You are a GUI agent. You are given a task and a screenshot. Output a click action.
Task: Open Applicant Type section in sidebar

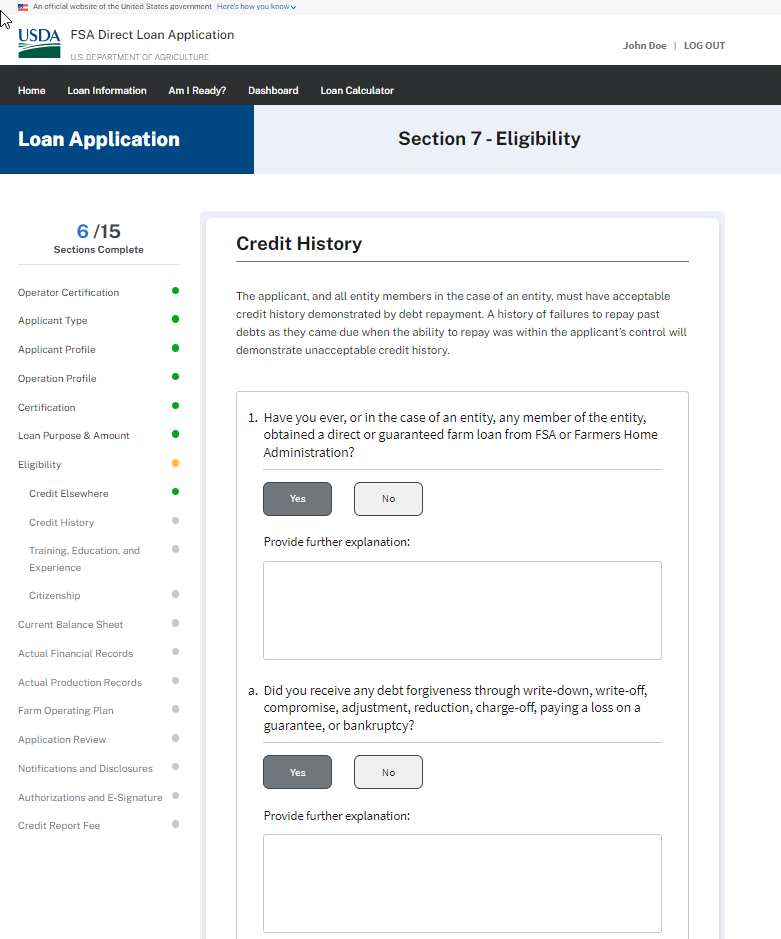53,320
